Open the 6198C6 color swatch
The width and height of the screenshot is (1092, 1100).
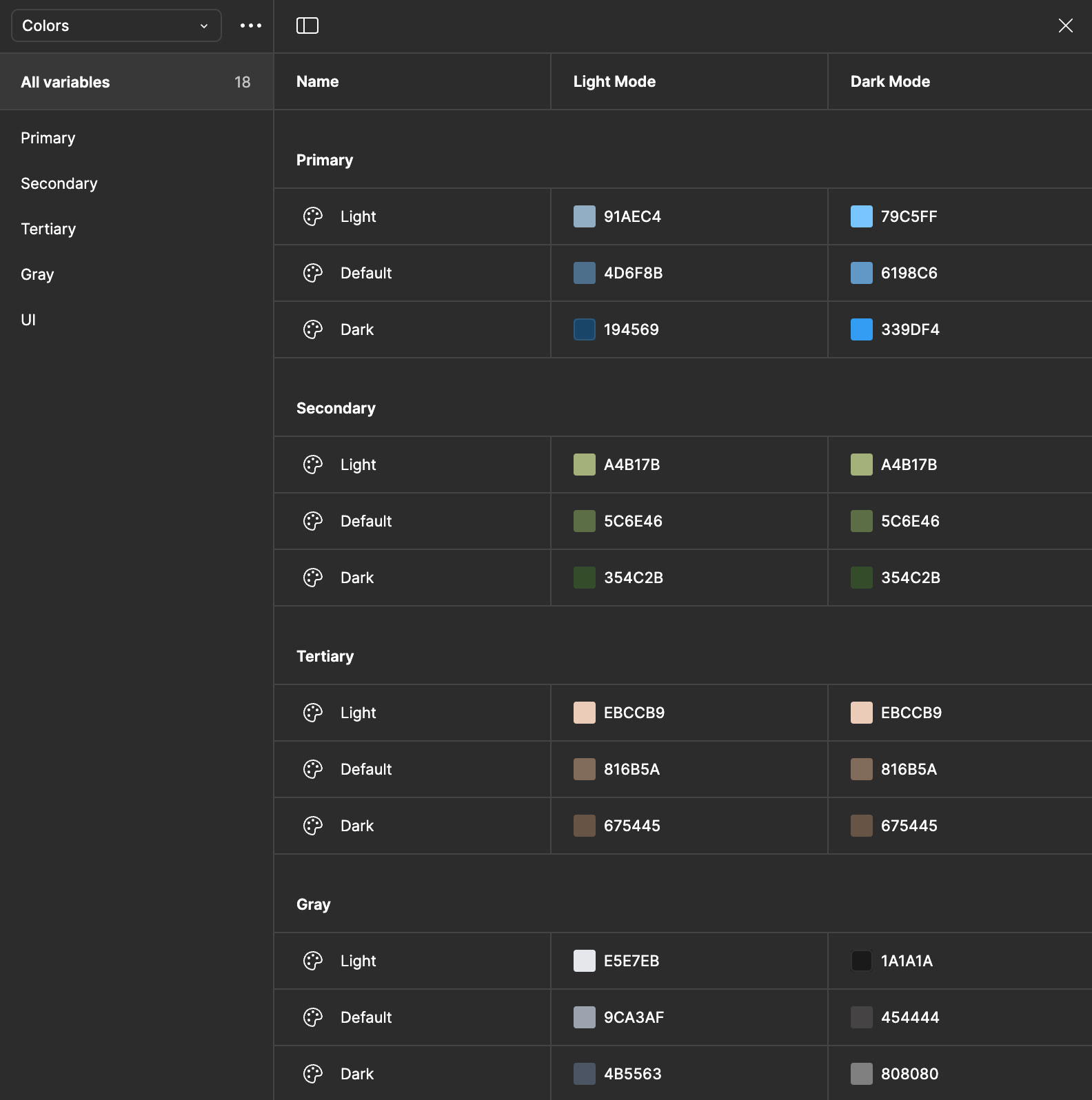(x=862, y=273)
